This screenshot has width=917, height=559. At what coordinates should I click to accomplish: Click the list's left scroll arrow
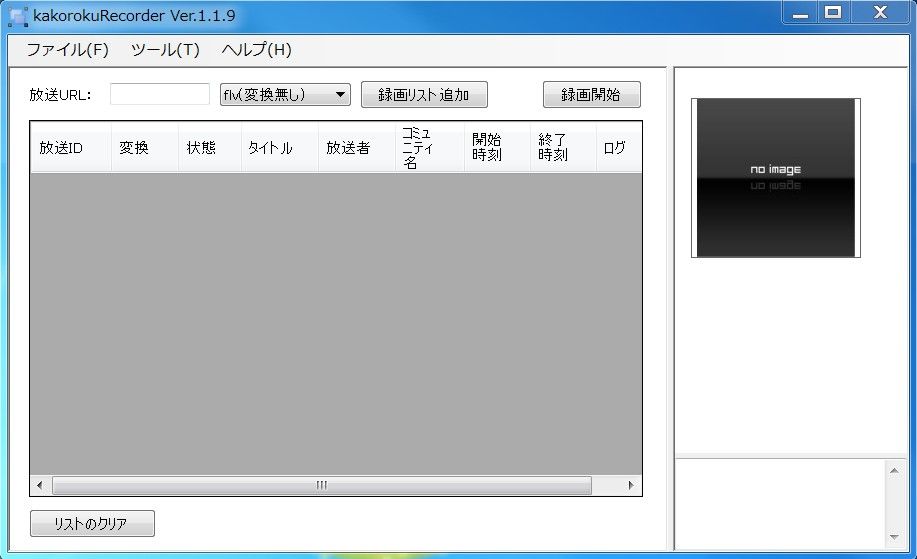coord(40,485)
